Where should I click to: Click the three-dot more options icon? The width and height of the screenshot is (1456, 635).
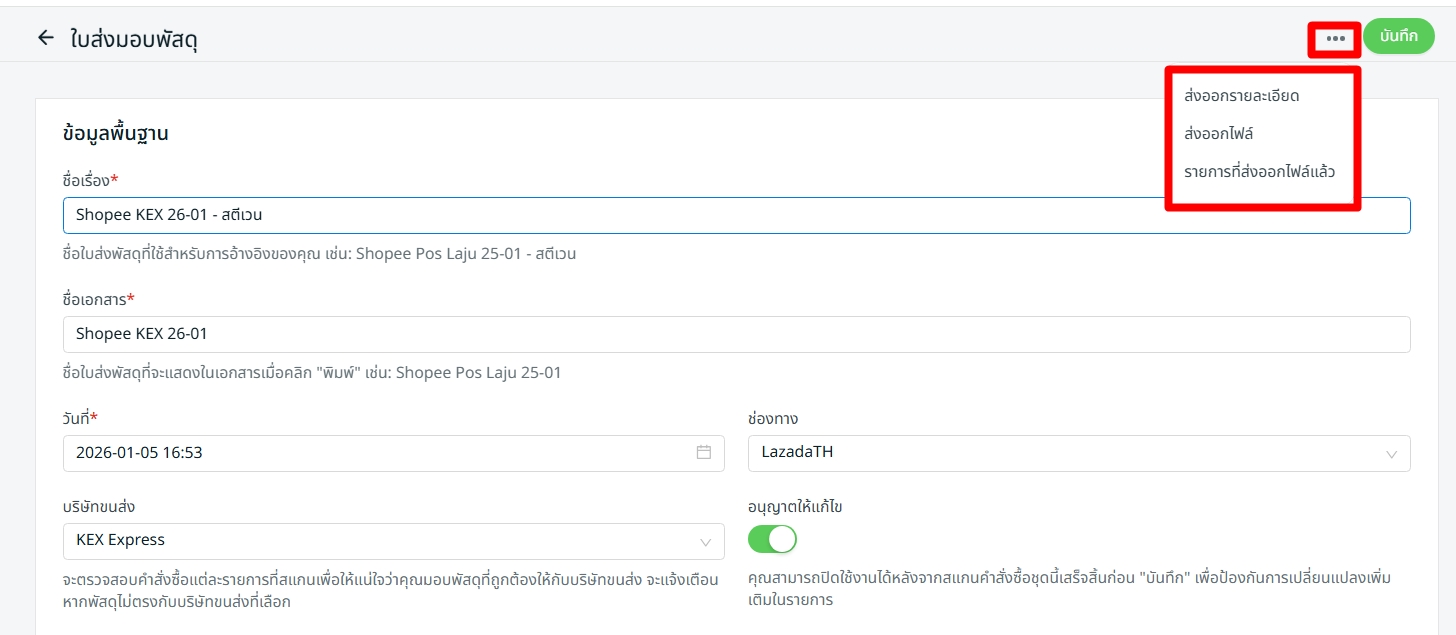pyautogui.click(x=1335, y=39)
